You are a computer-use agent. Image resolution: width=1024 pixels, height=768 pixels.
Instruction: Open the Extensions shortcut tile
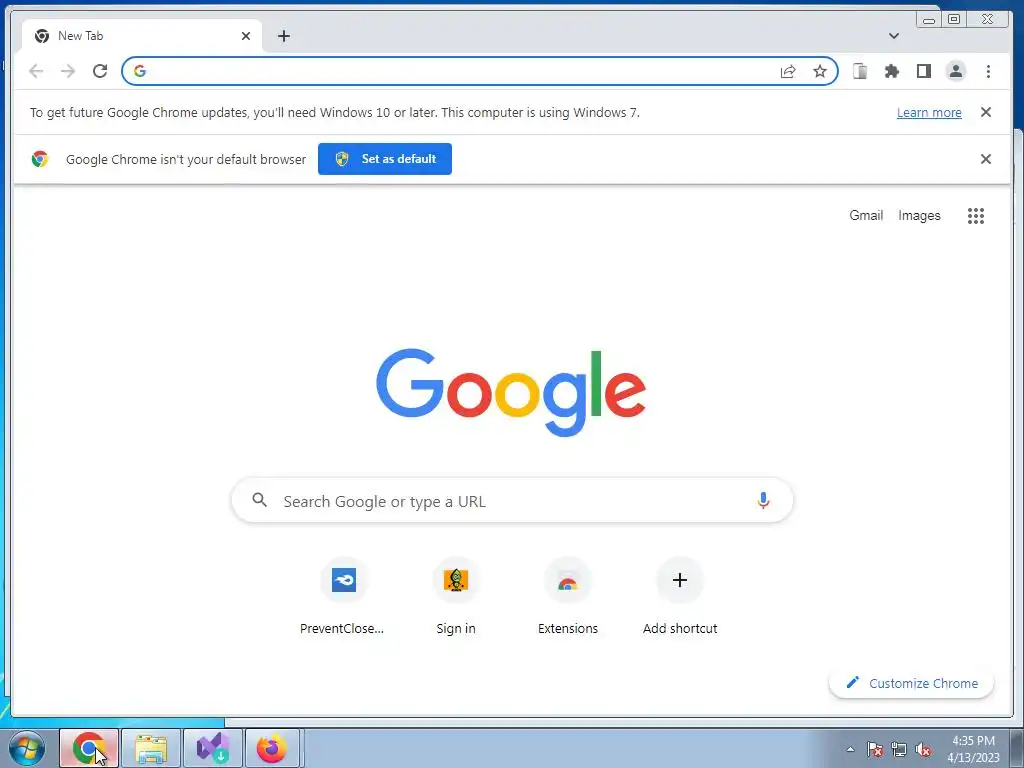click(568, 597)
